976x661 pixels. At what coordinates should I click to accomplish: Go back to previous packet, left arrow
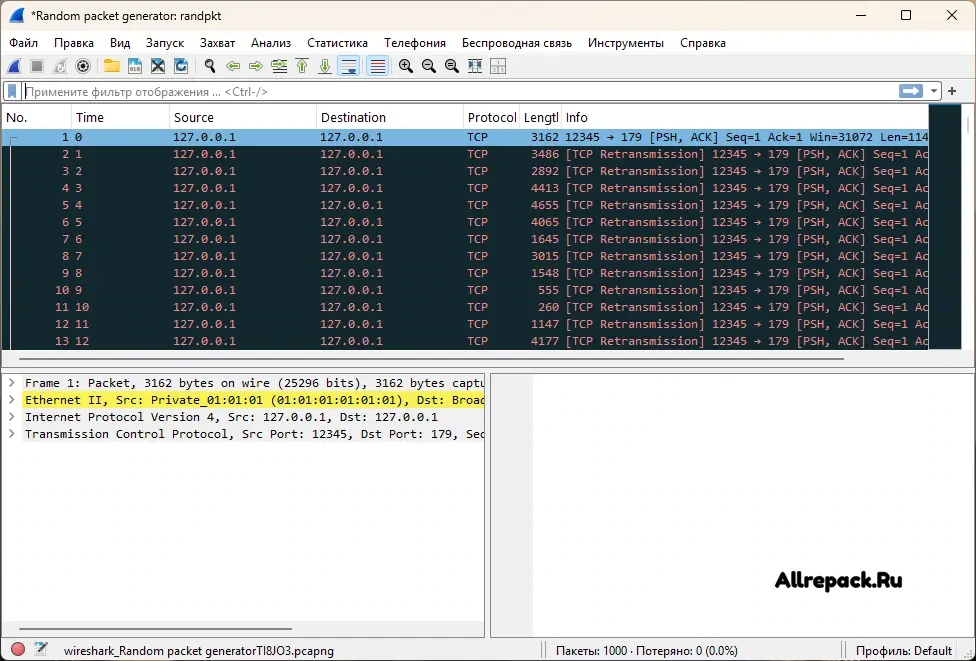(233, 66)
